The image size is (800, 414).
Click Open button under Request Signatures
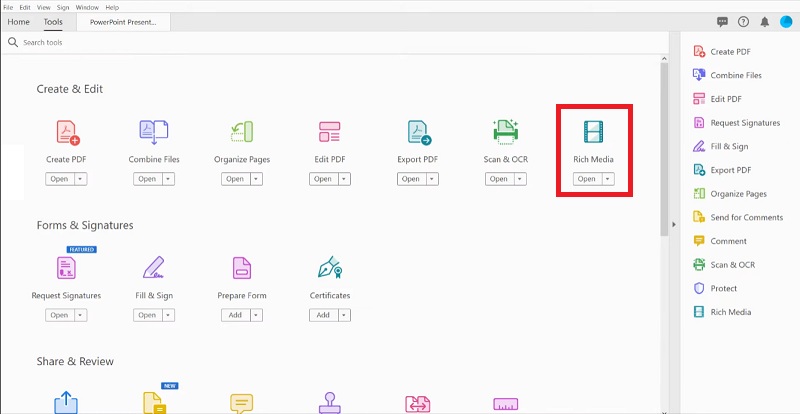point(60,315)
